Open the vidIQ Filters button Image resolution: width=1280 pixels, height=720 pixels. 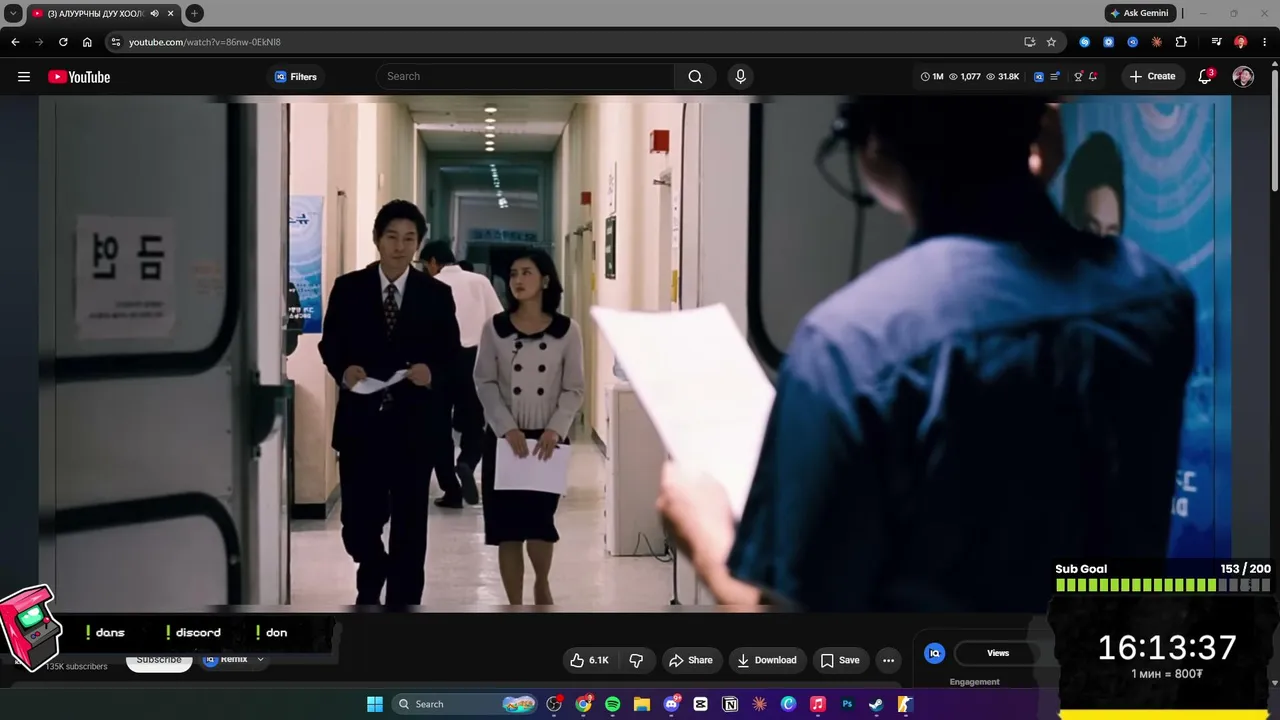coord(296,77)
